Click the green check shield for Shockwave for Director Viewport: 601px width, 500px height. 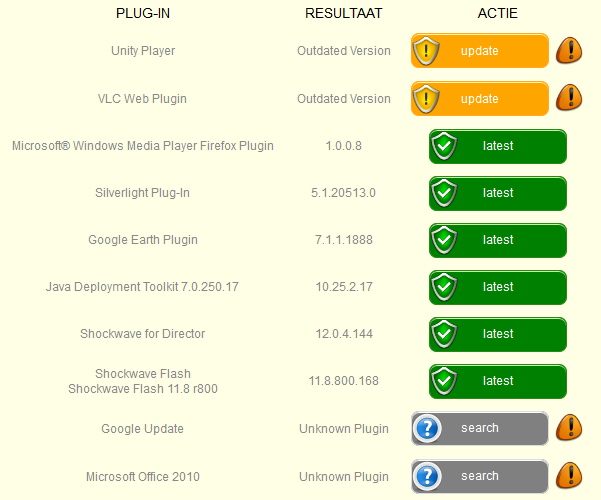click(444, 334)
